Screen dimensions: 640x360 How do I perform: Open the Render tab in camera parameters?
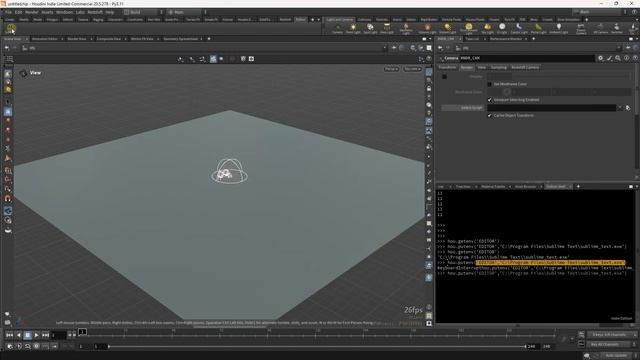(467, 67)
